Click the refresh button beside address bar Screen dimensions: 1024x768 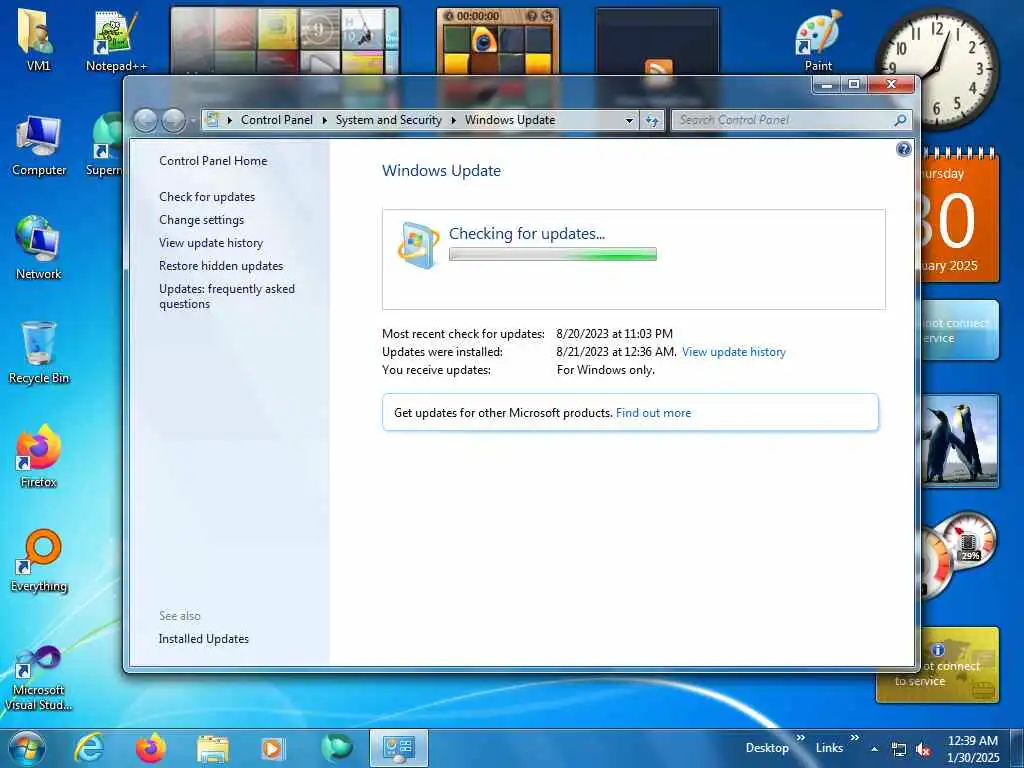point(652,120)
